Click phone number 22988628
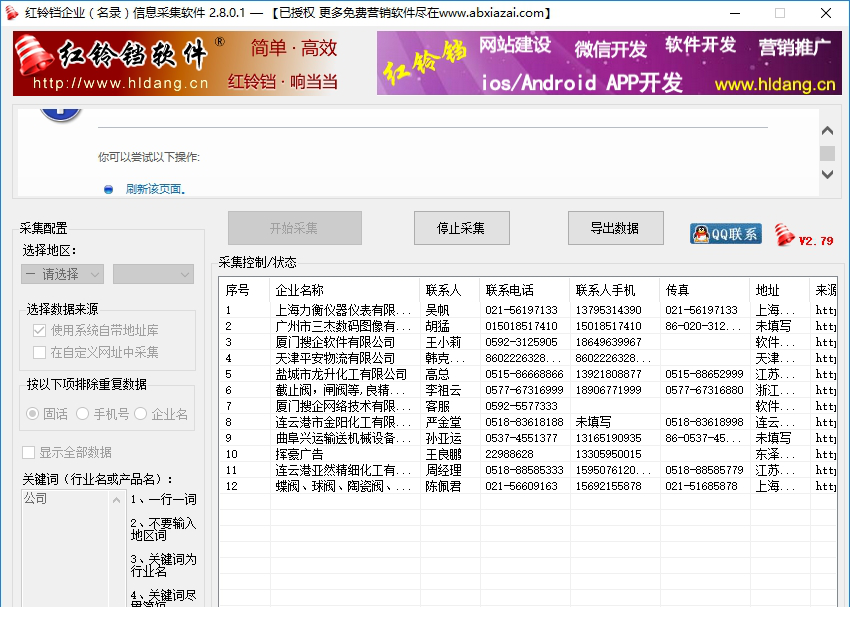850x631 pixels. 510,454
